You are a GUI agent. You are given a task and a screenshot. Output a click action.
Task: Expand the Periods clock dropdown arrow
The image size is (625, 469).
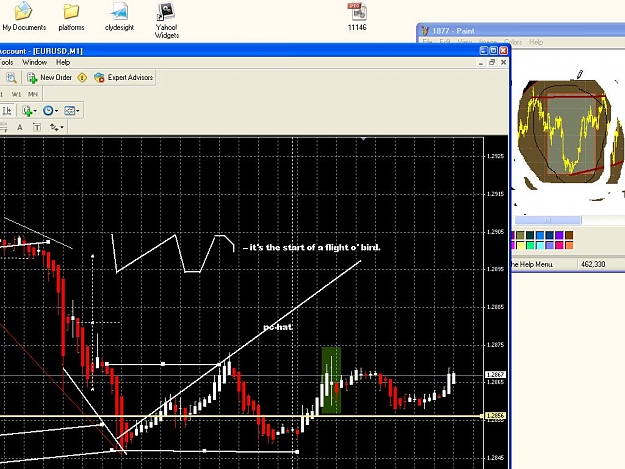(x=56, y=111)
